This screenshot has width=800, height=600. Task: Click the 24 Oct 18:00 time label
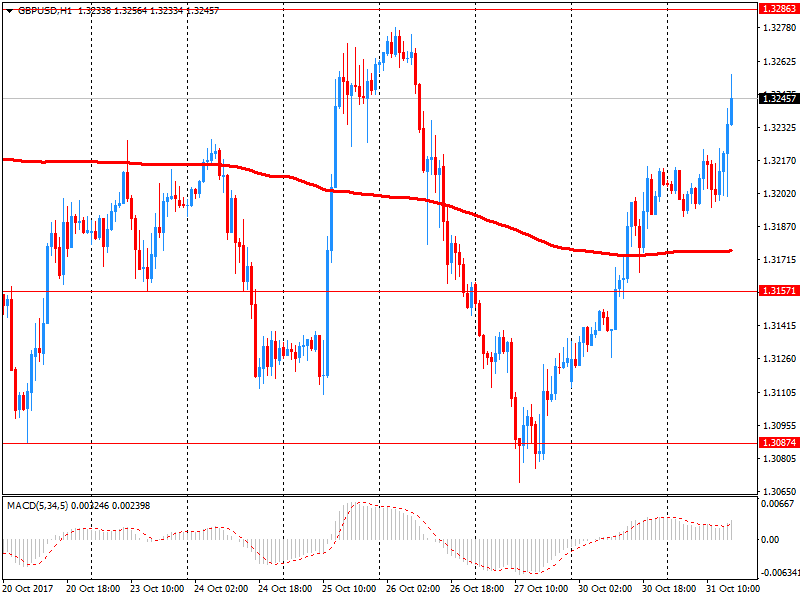pos(285,589)
